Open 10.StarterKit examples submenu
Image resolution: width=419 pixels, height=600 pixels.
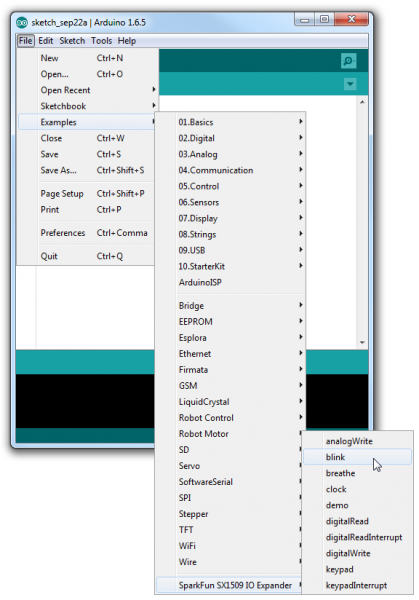230,267
